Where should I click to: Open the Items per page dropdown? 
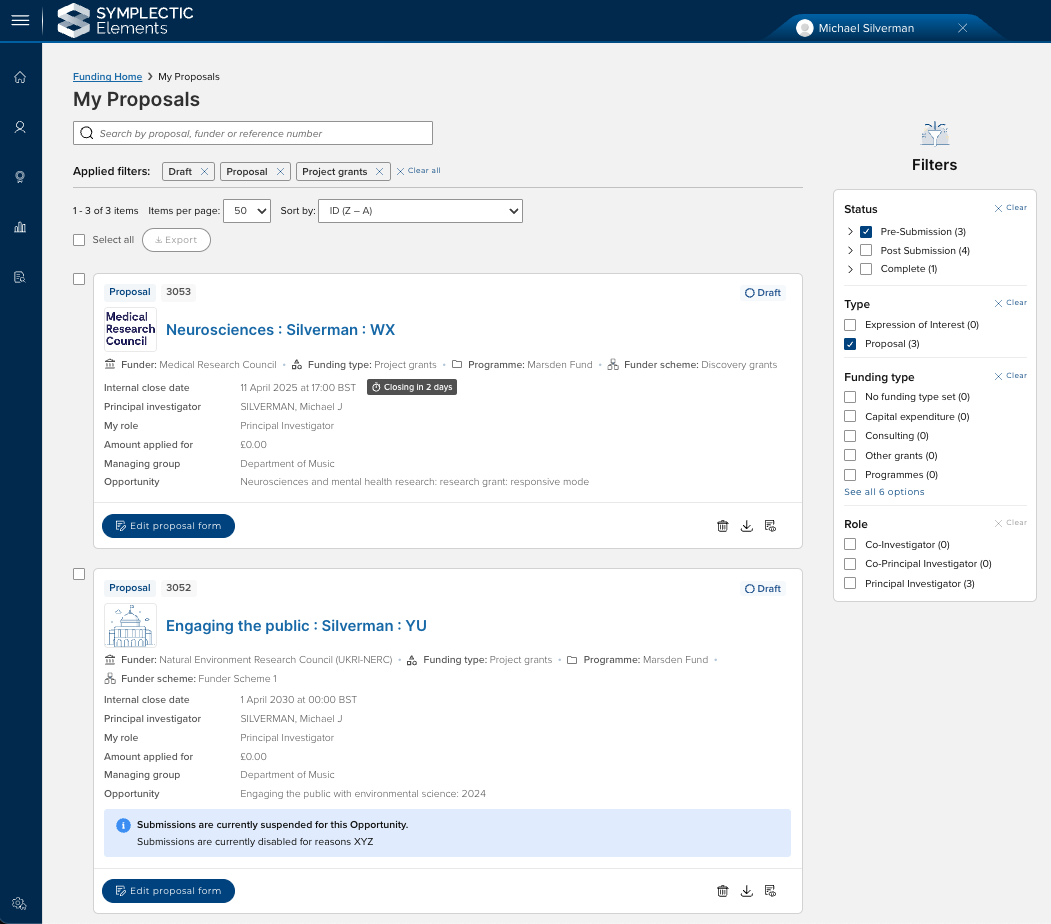click(247, 211)
